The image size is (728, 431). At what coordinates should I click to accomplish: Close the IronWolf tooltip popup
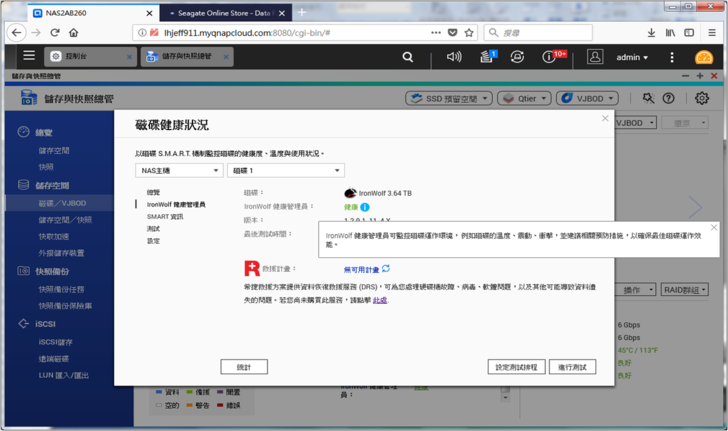[x=714, y=228]
